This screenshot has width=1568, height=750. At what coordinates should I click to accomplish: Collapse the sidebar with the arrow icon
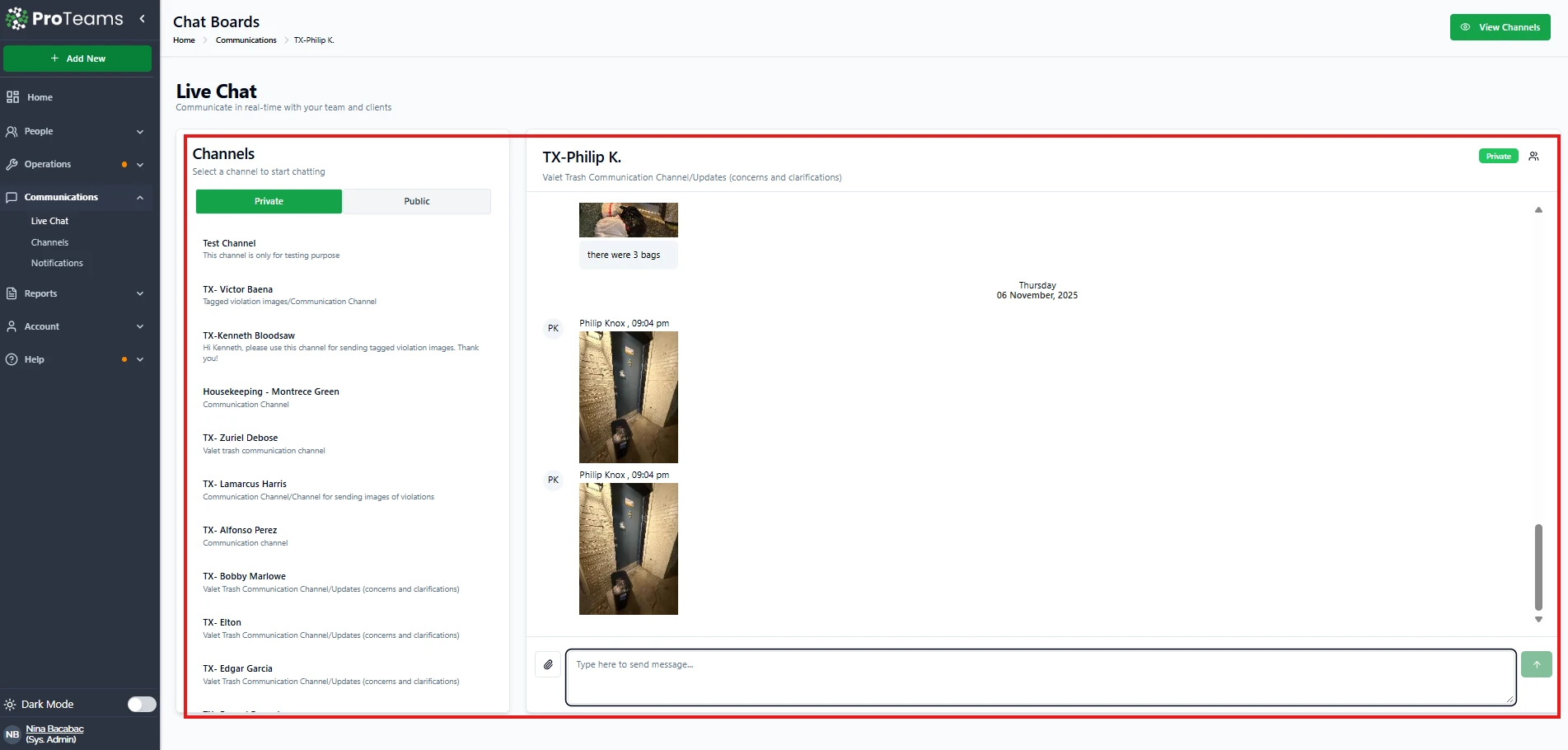pyautogui.click(x=143, y=18)
